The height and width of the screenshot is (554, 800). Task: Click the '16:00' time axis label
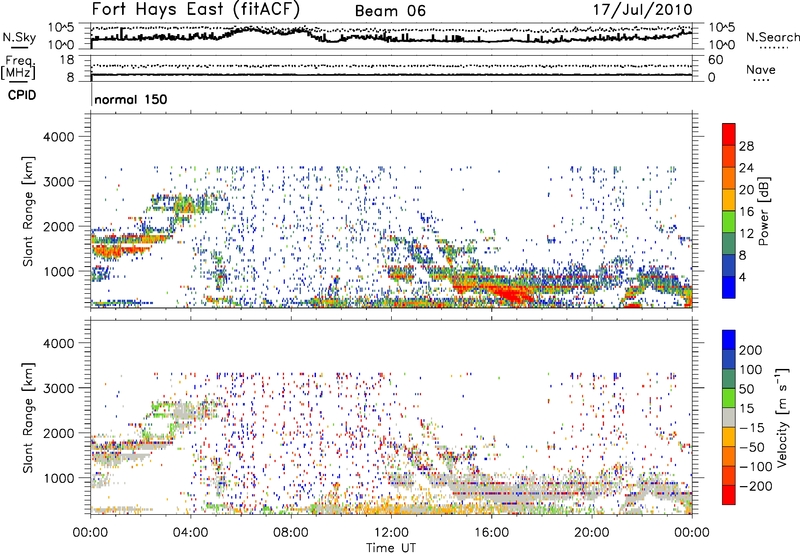click(491, 533)
